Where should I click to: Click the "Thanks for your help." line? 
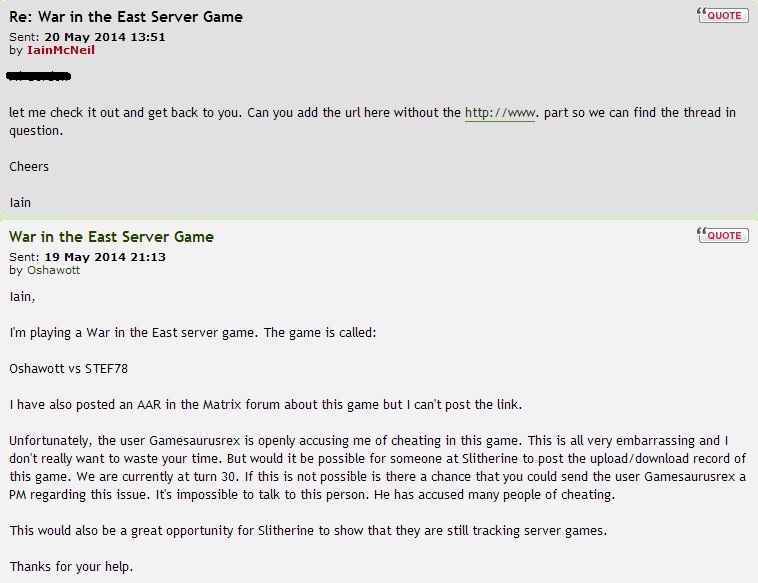[71, 566]
